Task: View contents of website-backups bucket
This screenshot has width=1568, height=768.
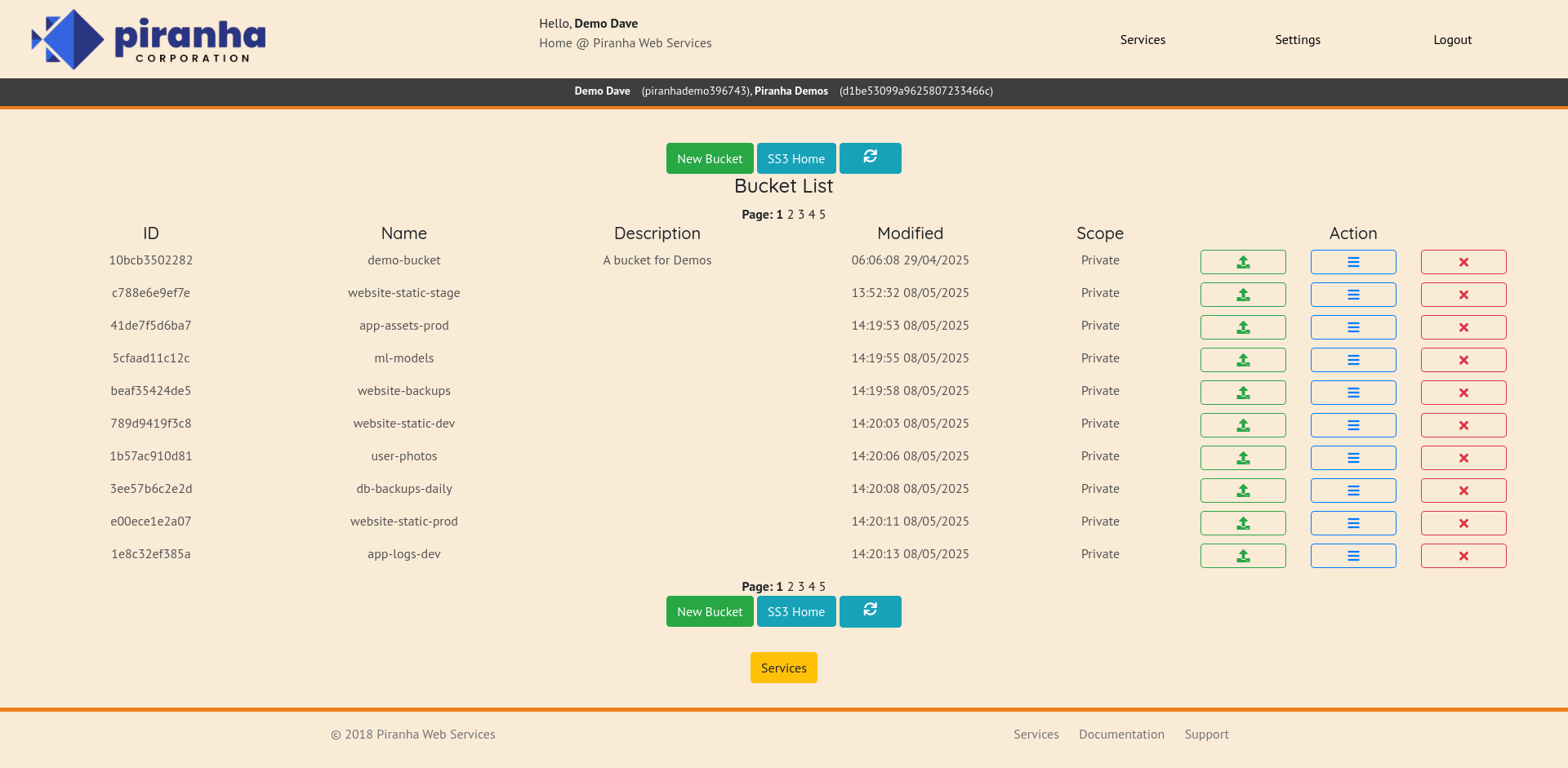Action: (x=1352, y=393)
